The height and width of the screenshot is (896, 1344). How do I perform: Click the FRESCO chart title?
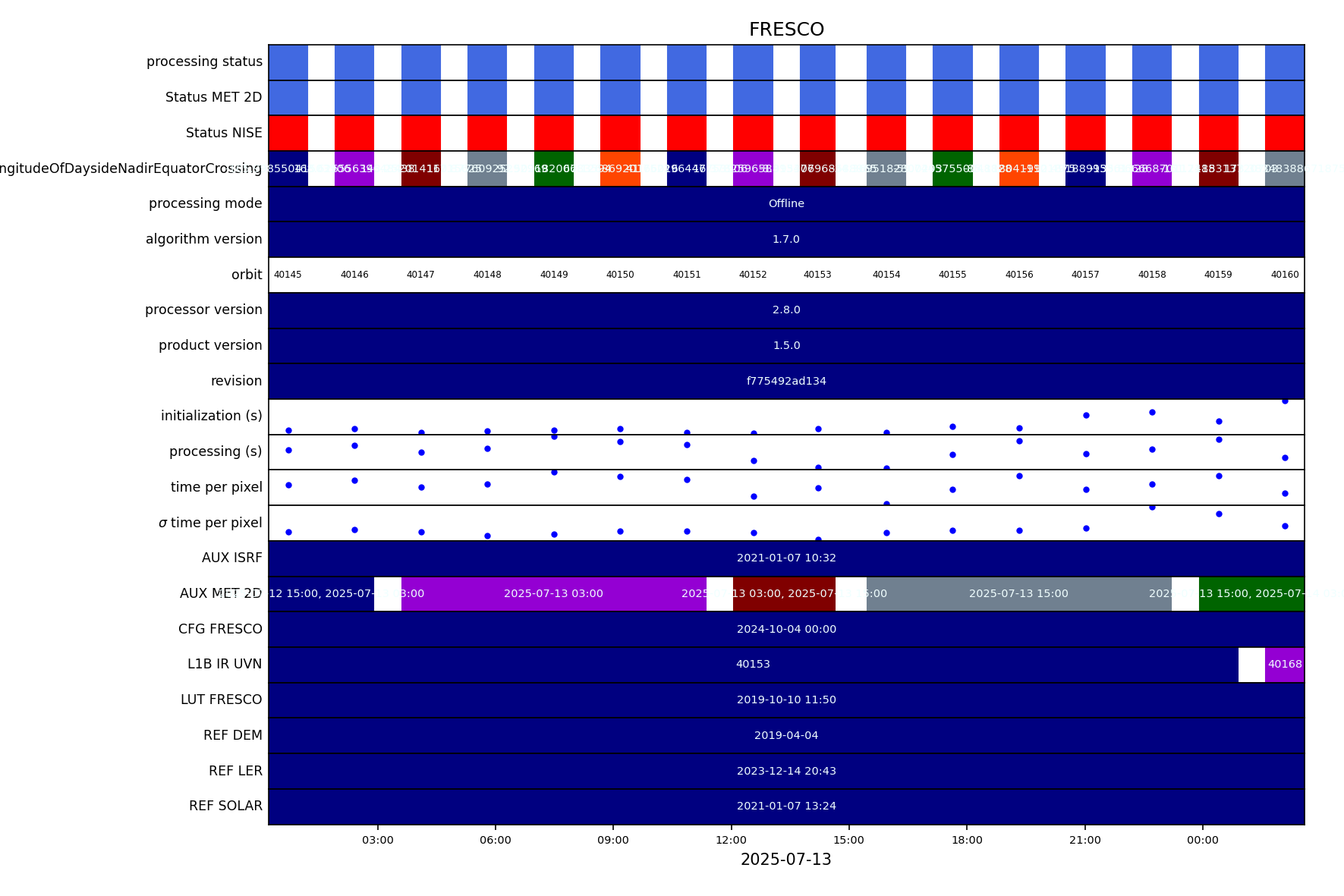[x=786, y=30]
